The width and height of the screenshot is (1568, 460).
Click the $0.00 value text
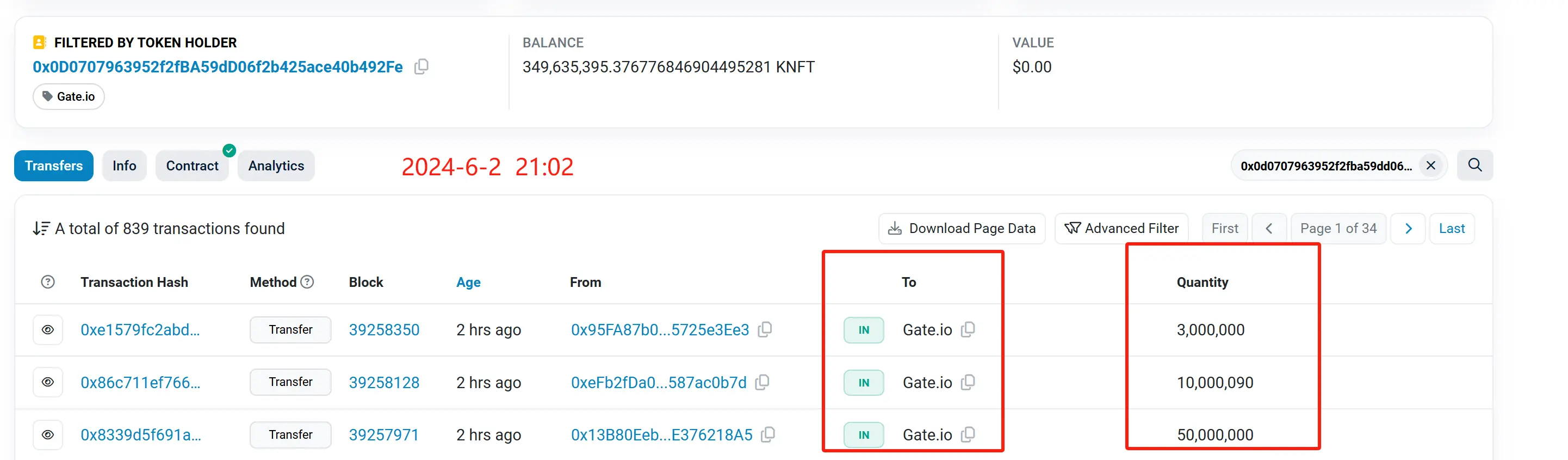[1032, 67]
